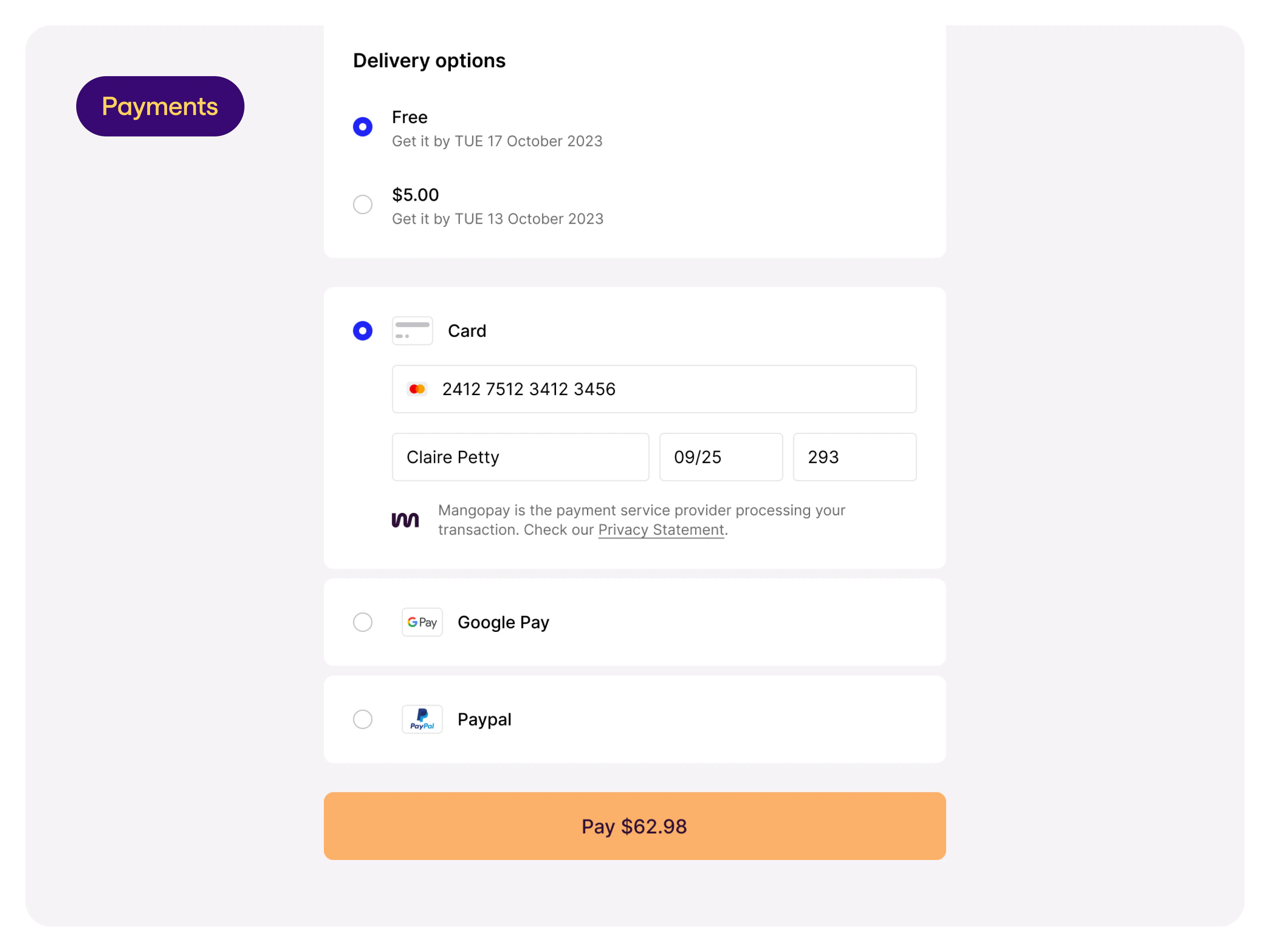Click the credit card icon next to Card
Viewport: 1270px width, 952px height.
tap(412, 330)
